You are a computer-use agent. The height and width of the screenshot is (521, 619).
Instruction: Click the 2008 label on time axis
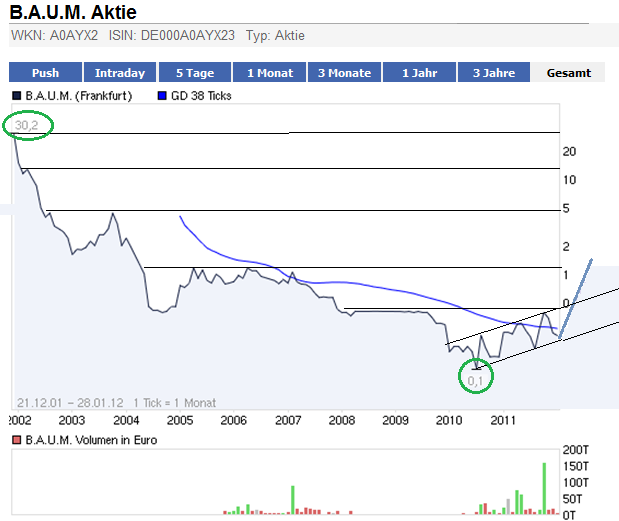(342, 421)
